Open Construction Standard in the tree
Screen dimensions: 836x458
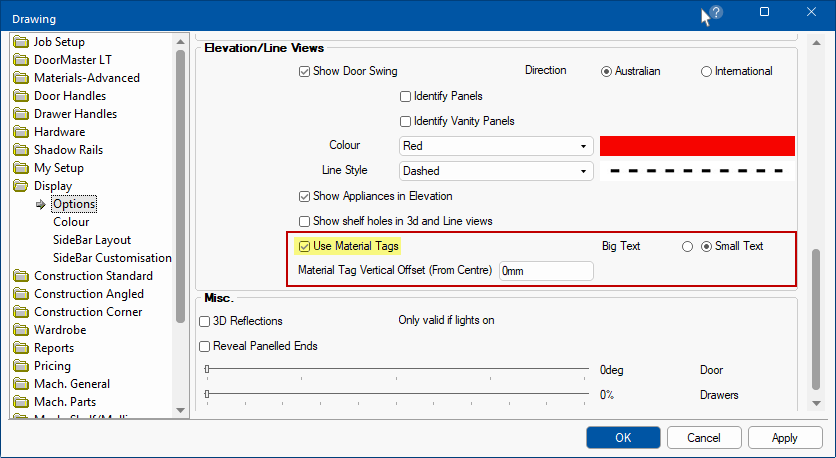coord(93,276)
